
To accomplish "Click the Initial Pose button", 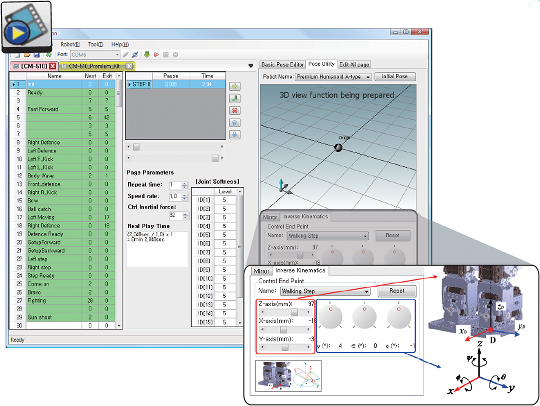I will (x=395, y=76).
